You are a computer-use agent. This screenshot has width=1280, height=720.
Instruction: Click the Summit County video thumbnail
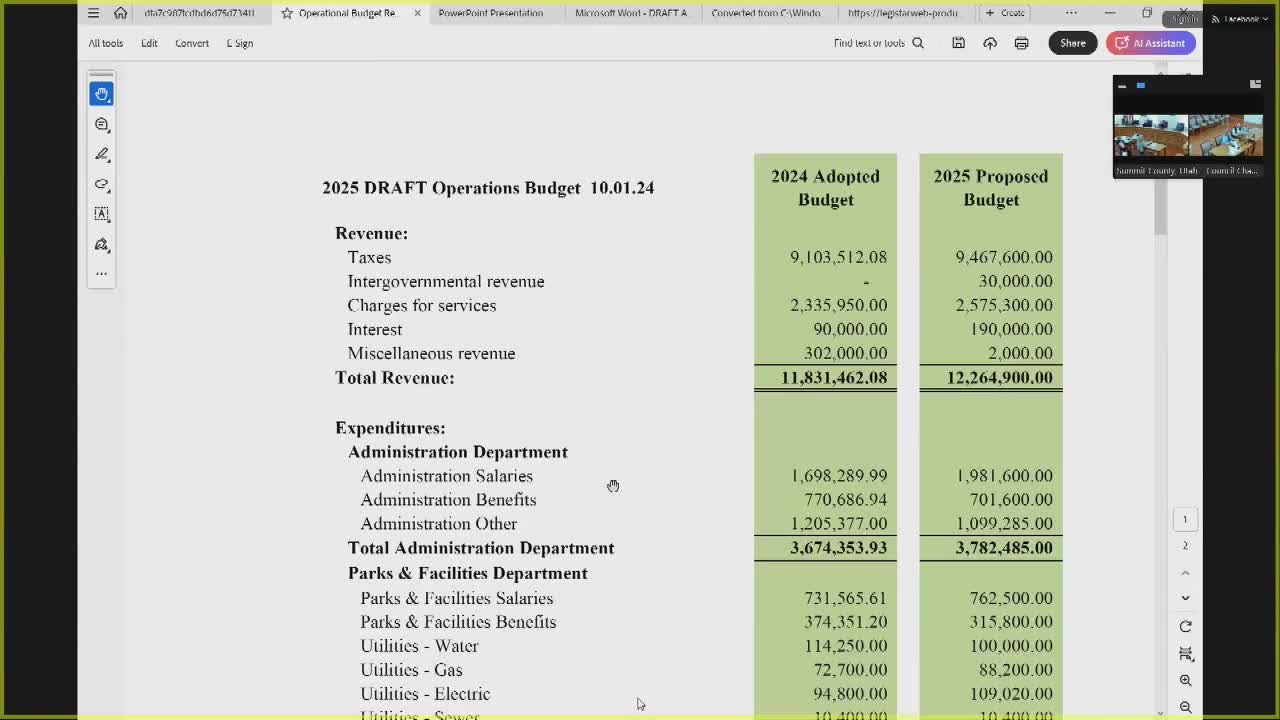[x=1151, y=136]
